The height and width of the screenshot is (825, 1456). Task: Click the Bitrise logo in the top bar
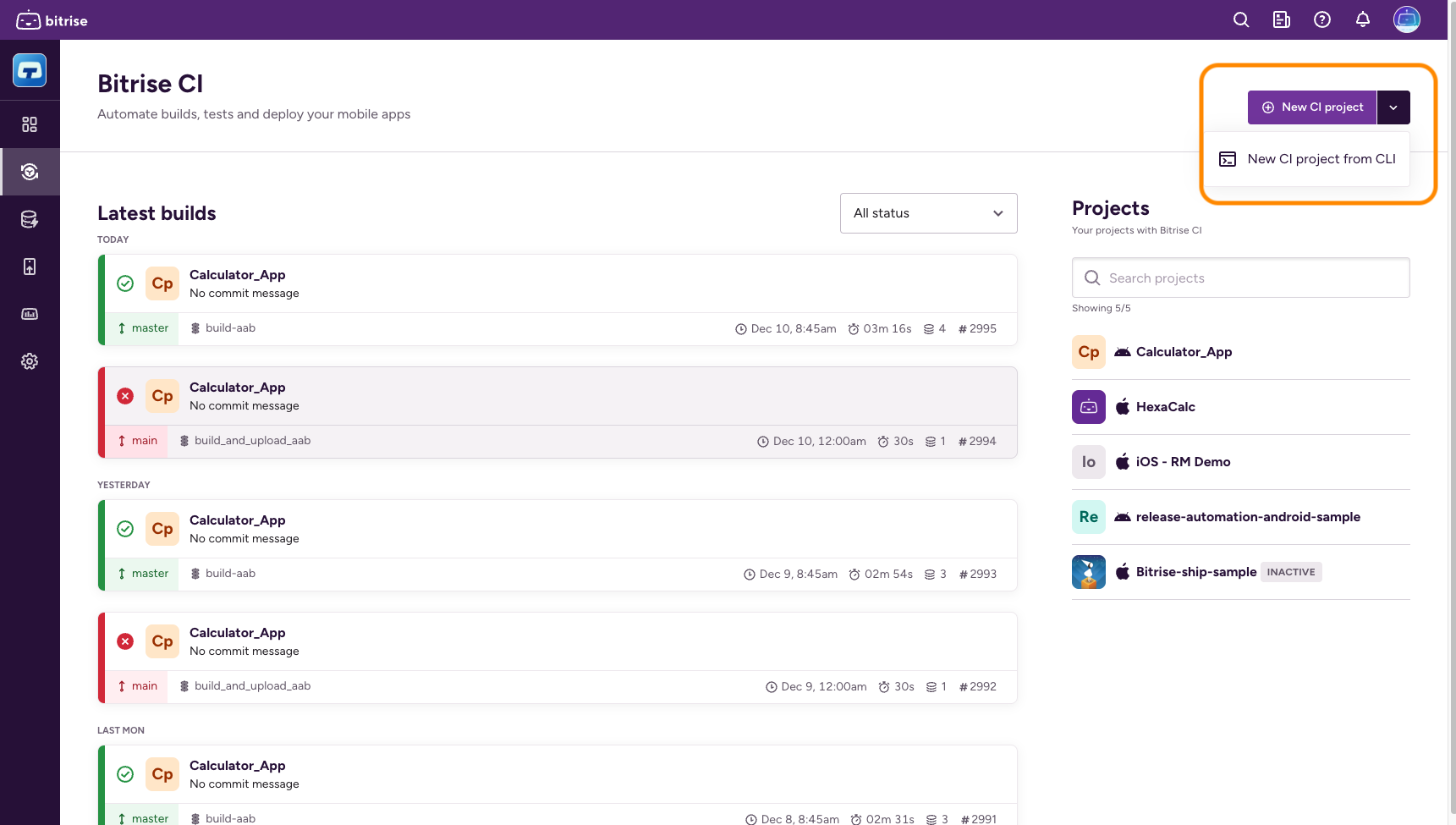(x=51, y=19)
